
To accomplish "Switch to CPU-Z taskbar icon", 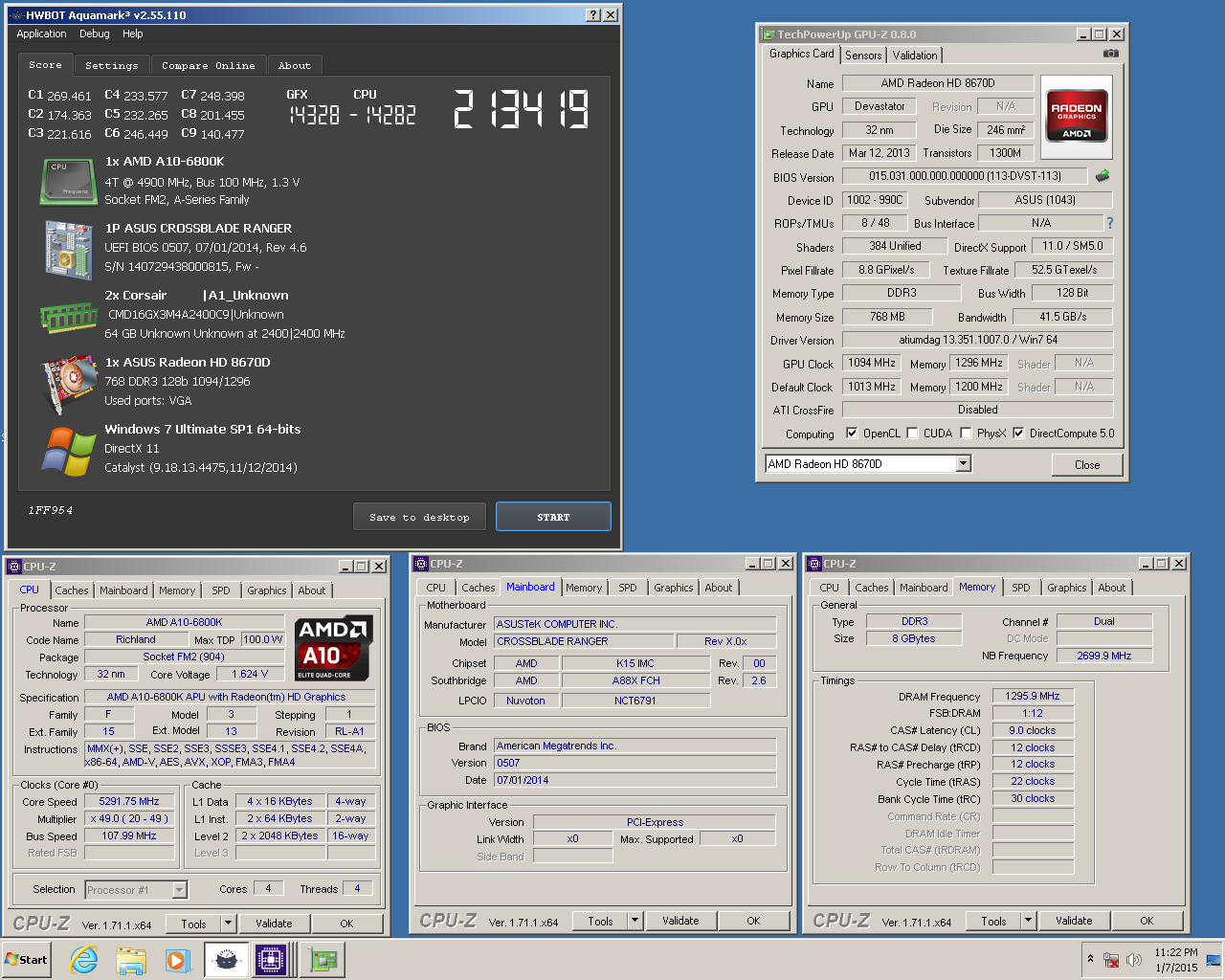I will point(271,960).
